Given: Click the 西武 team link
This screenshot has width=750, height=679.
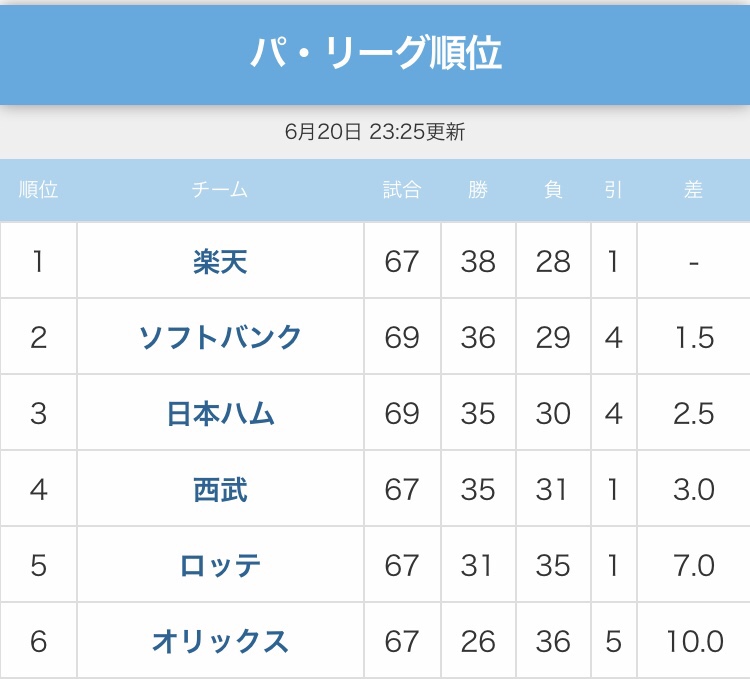Looking at the screenshot, I should (220, 490).
